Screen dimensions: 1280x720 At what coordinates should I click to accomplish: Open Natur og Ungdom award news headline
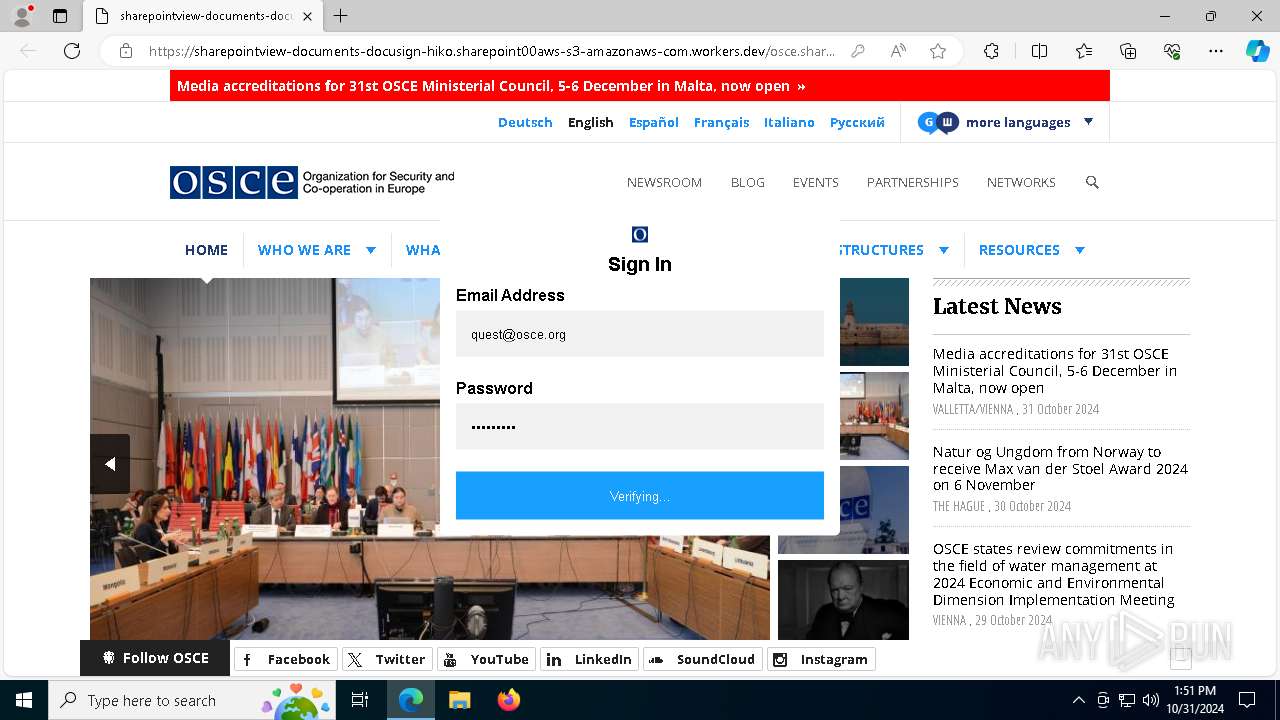point(1060,468)
